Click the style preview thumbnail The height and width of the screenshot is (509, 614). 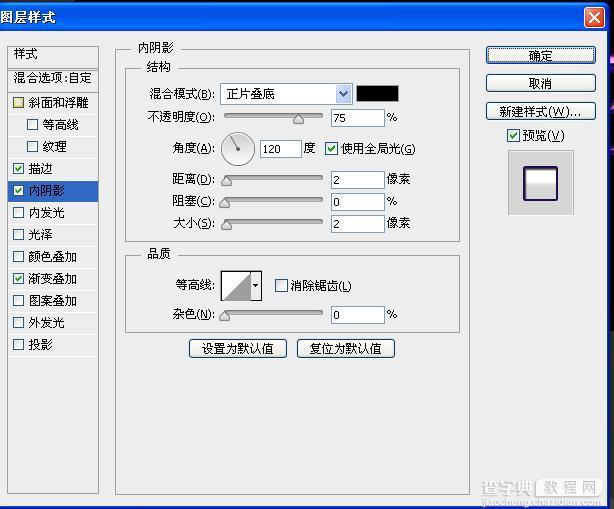[x=541, y=183]
